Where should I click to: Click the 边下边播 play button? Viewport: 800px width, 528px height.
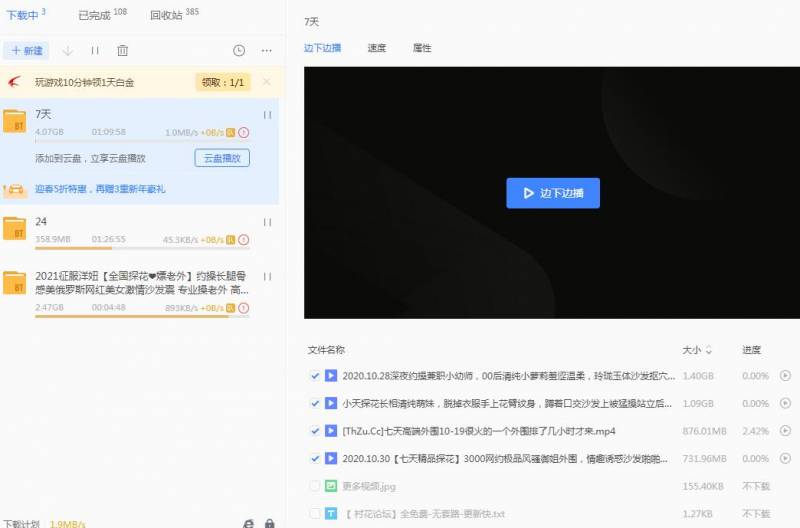coord(552,193)
